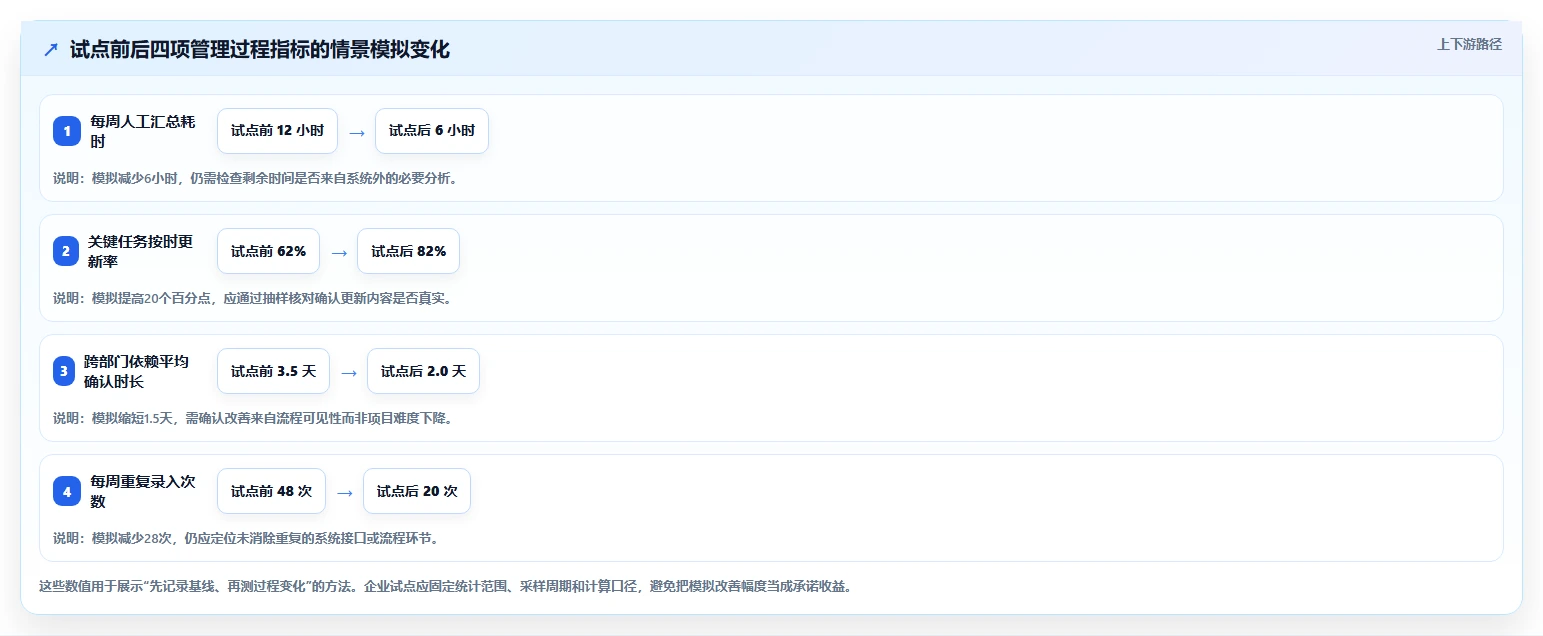
Task: Click the 试点前 3.5 天 pill
Action: (273, 371)
